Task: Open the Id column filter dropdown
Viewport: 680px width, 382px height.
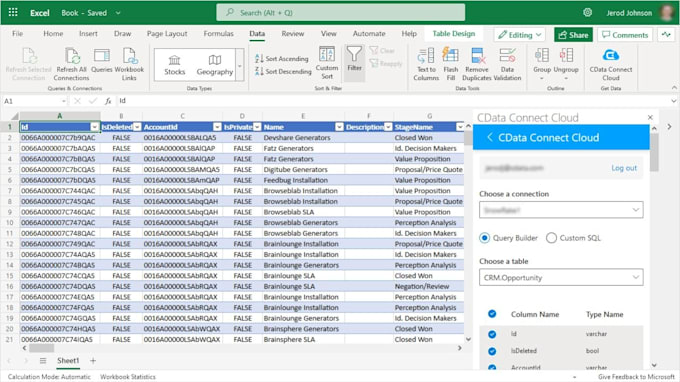Action: [x=95, y=127]
